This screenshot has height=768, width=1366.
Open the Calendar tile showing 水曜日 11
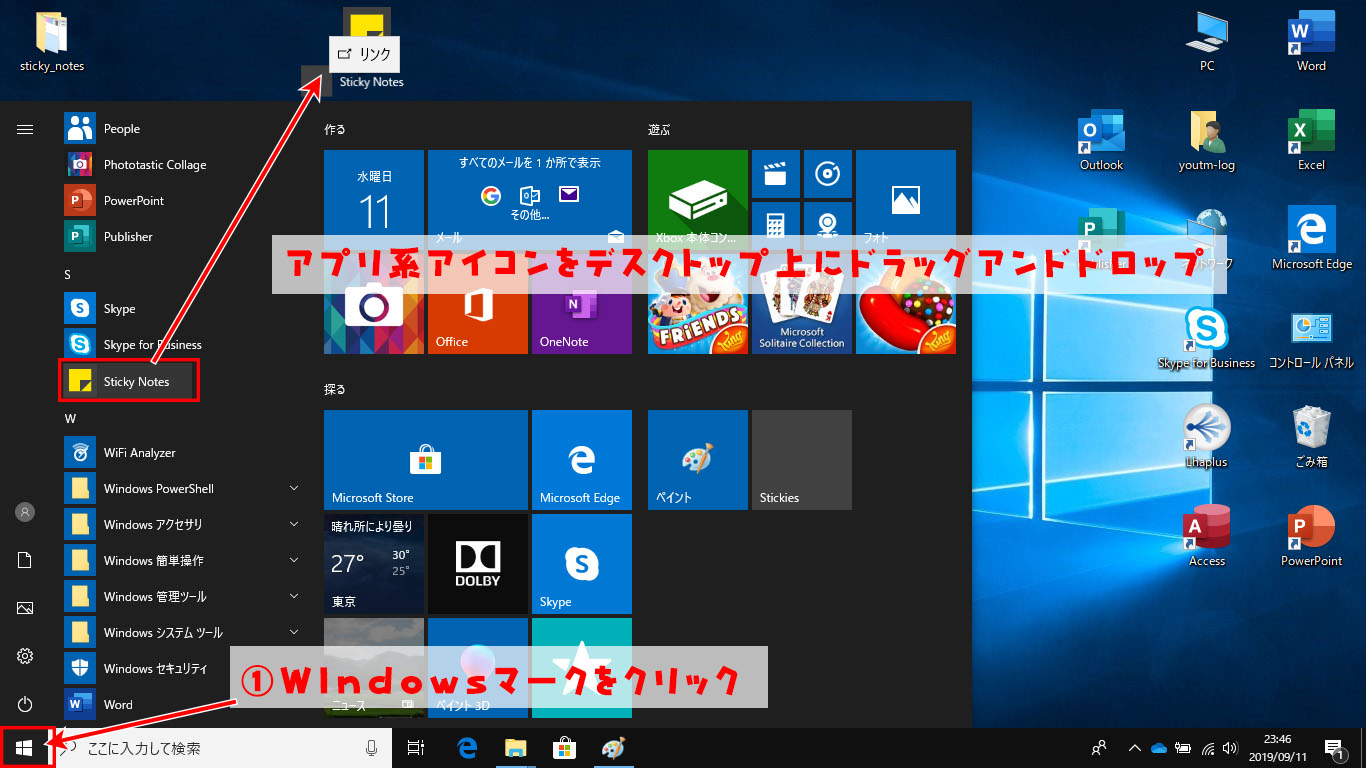[374, 200]
